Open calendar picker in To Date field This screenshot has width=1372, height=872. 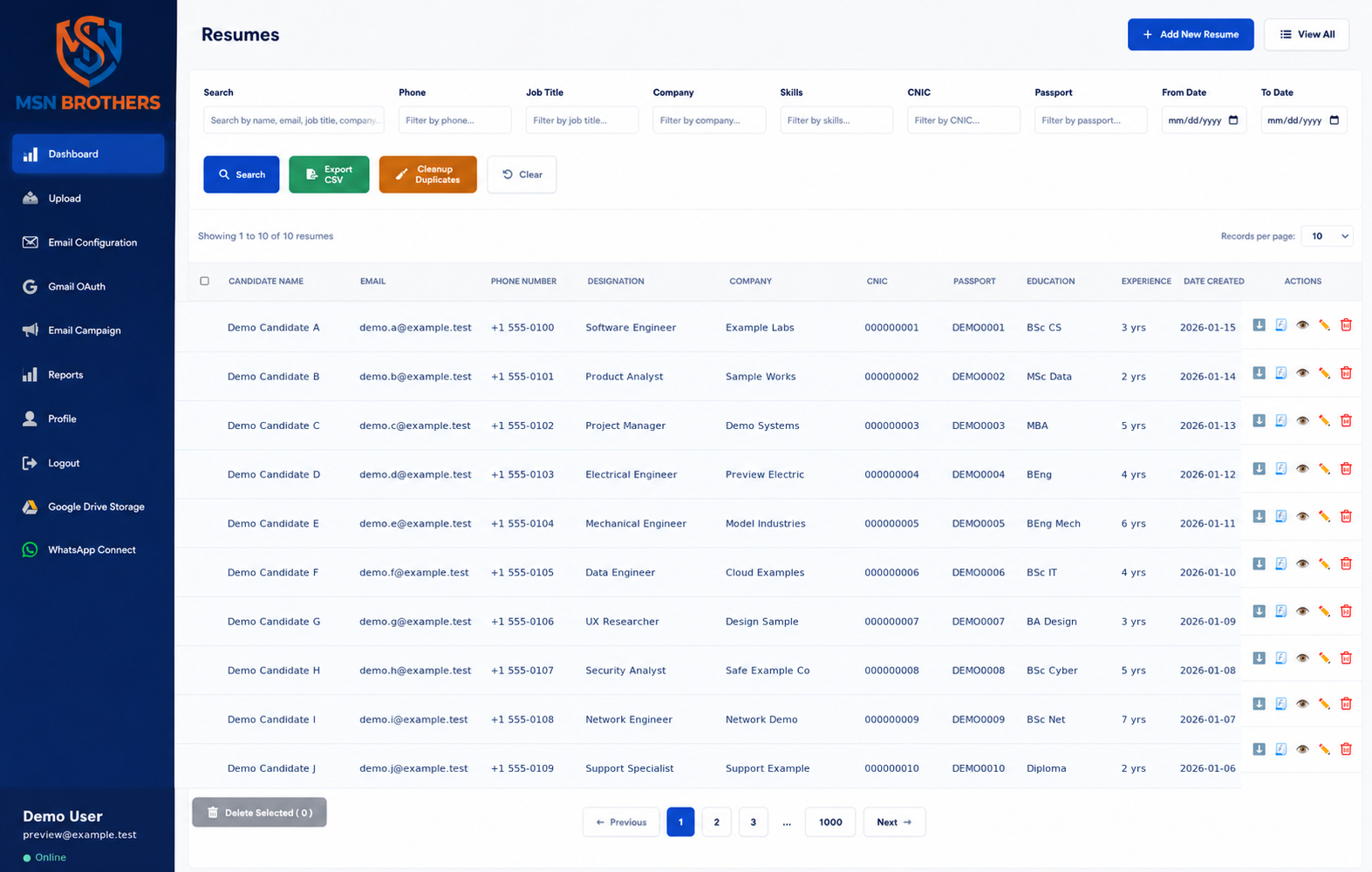click(1334, 120)
